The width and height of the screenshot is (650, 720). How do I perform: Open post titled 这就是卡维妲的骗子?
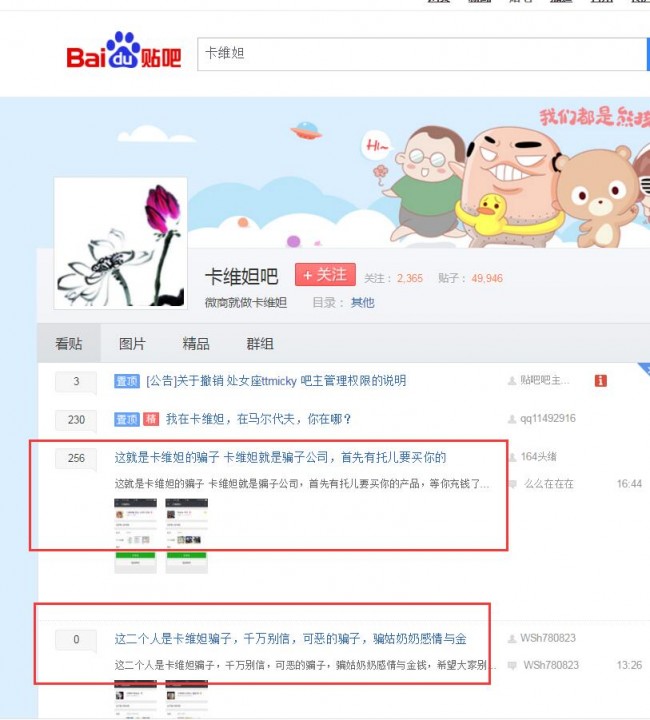[280, 457]
